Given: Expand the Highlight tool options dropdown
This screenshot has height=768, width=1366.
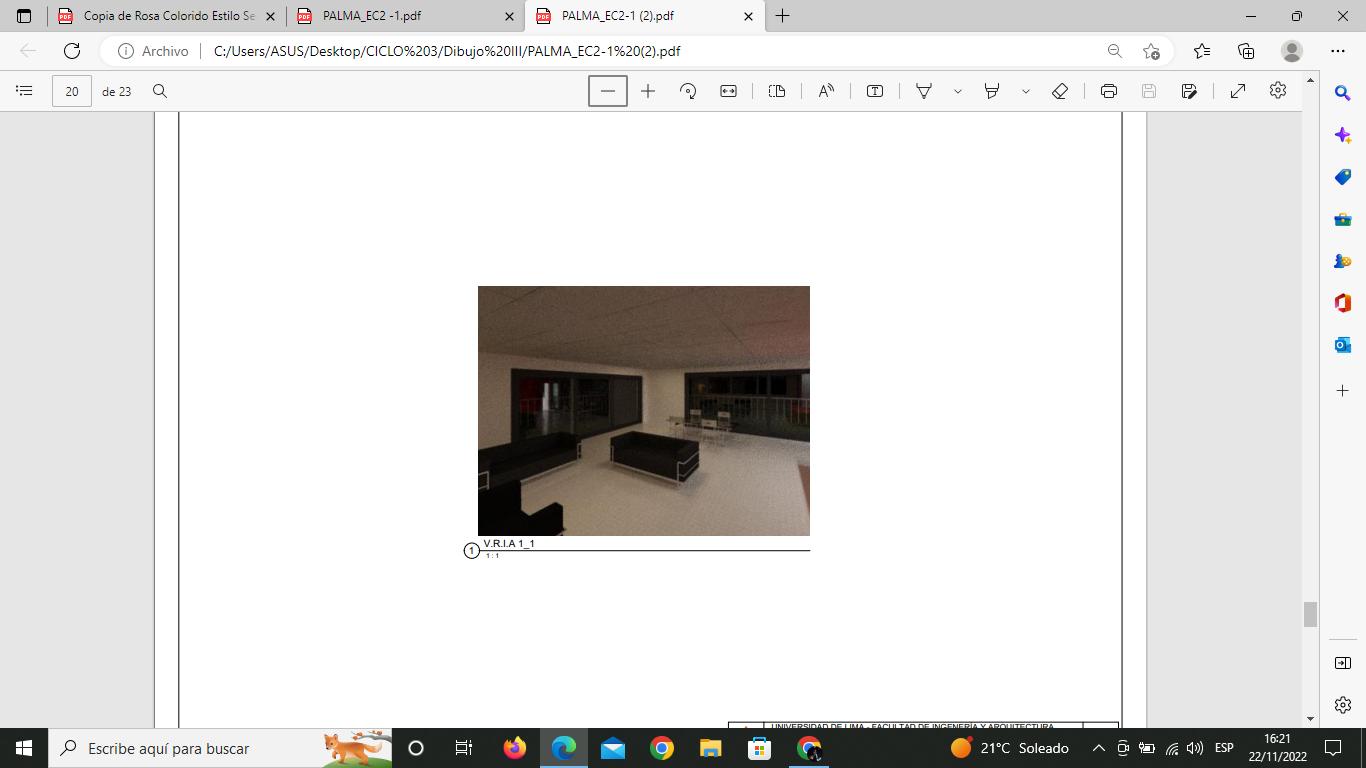Looking at the screenshot, I should click(1025, 91).
